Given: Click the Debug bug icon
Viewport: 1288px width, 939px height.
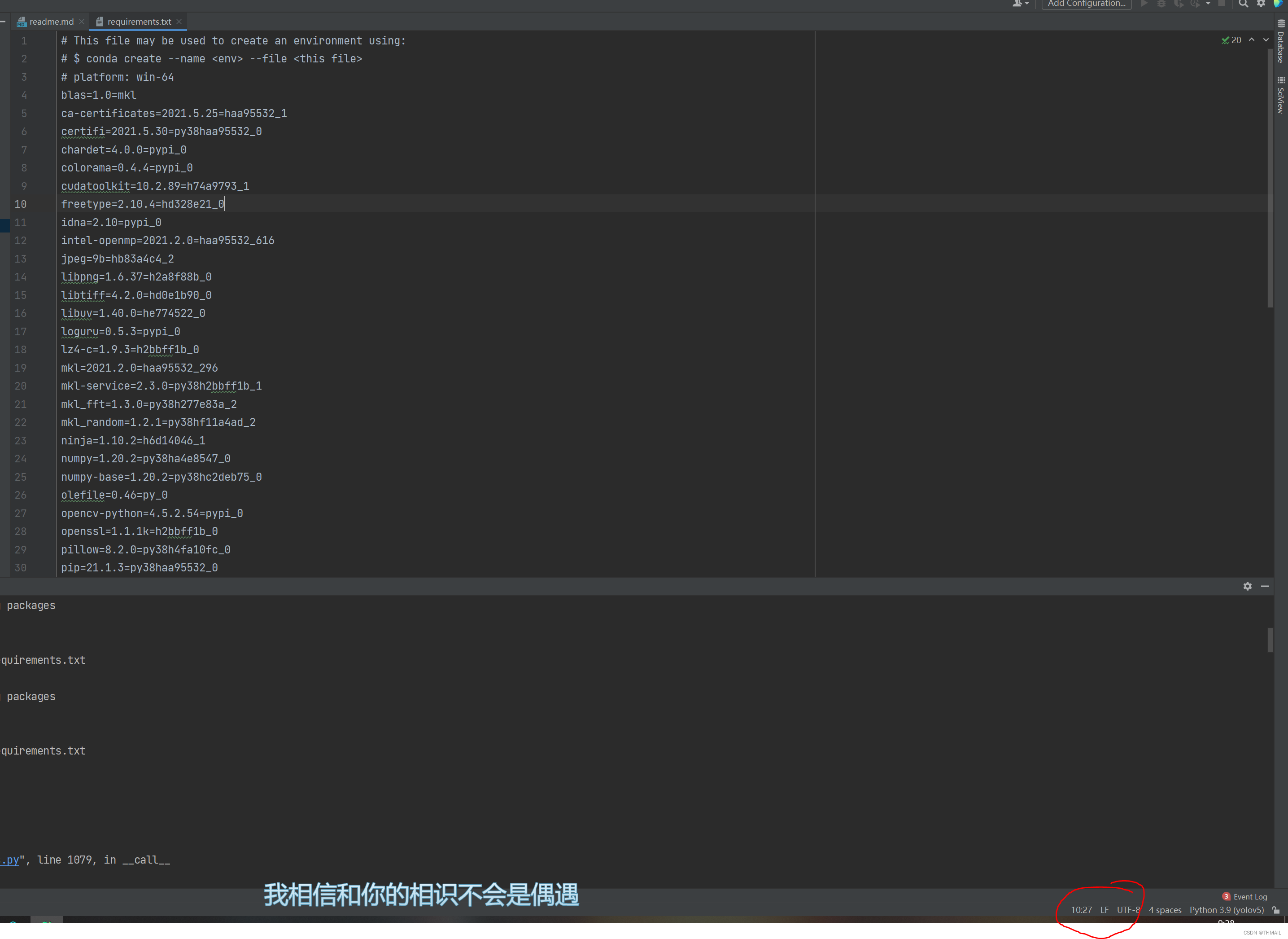Looking at the screenshot, I should coord(1161,4).
